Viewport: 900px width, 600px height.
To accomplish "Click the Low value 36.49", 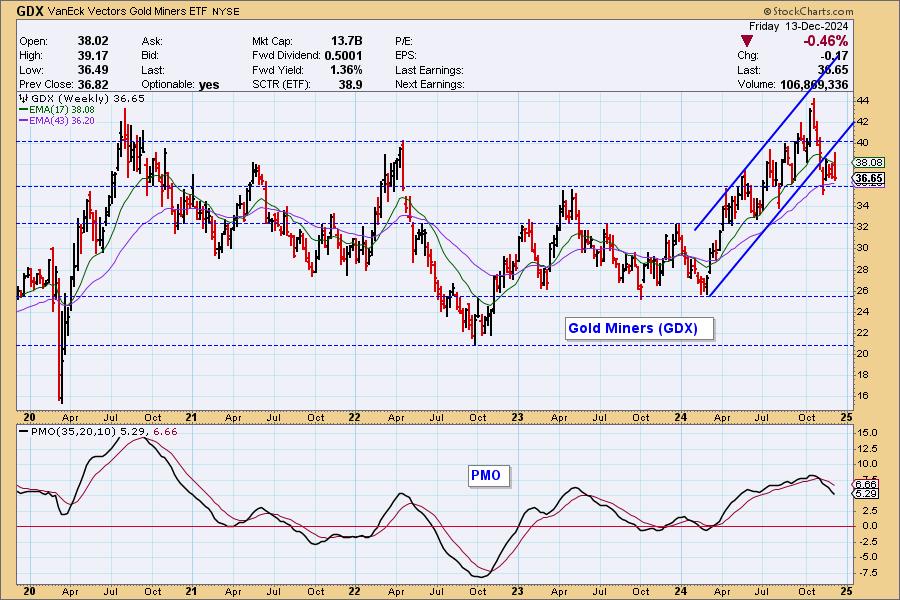I will (93, 70).
